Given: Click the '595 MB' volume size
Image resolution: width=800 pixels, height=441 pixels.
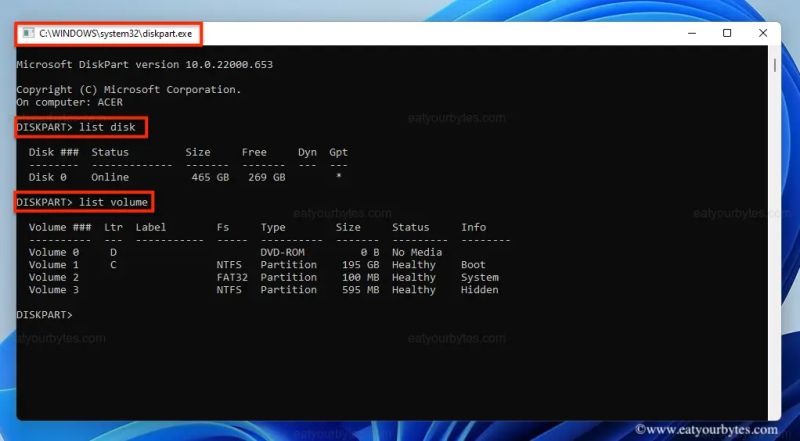Looking at the screenshot, I should click(x=360, y=290).
